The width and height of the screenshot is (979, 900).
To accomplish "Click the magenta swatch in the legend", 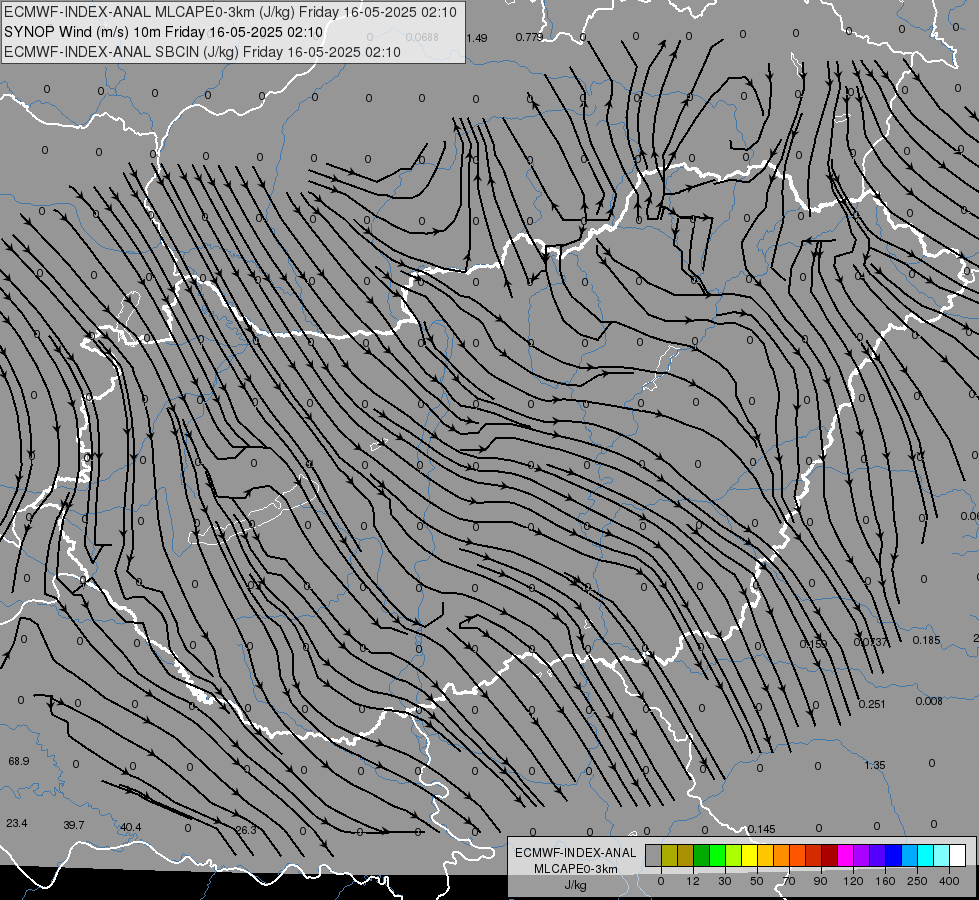I will [x=846, y=855].
